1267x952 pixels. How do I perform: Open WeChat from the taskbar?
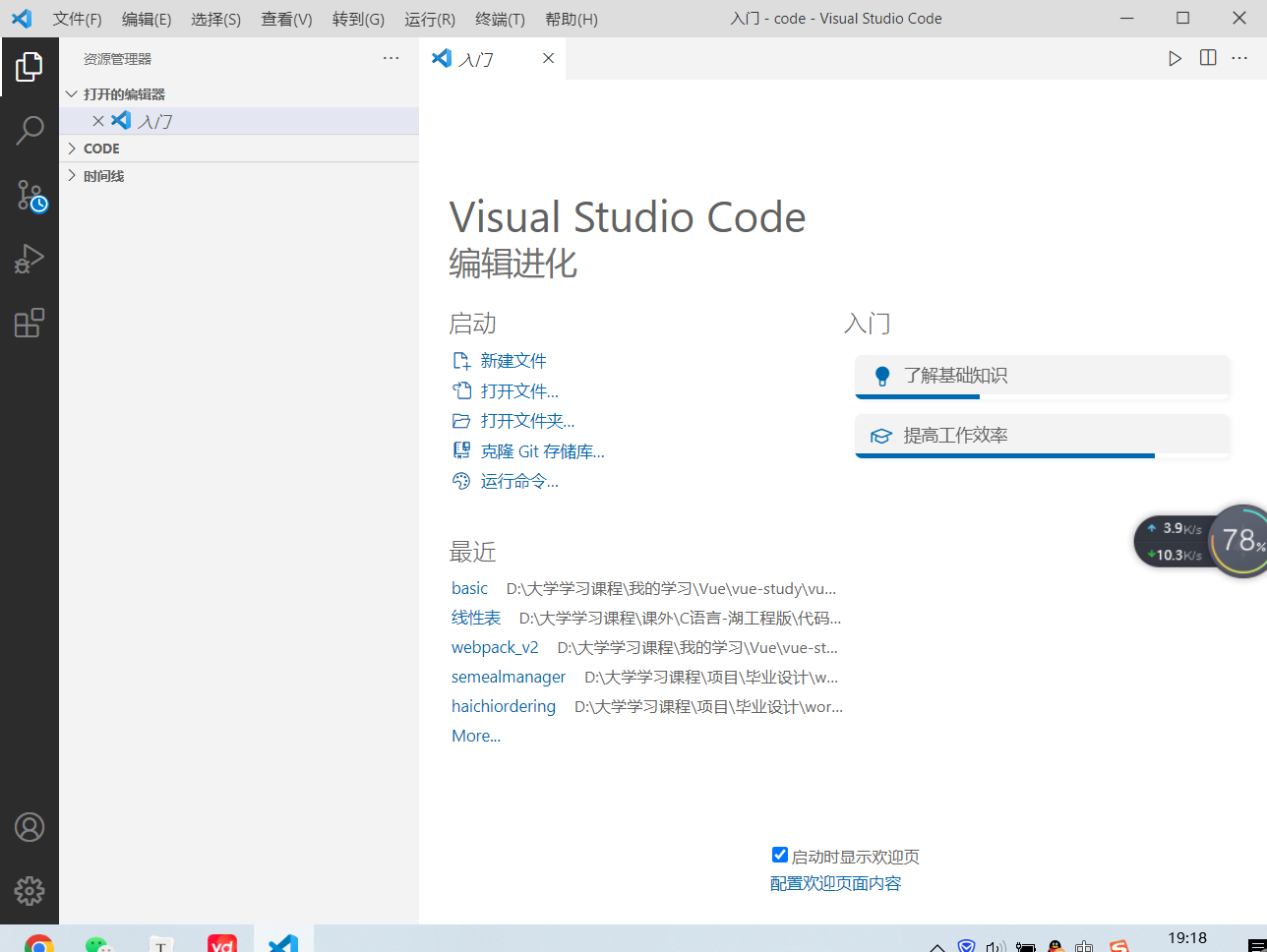(x=99, y=944)
